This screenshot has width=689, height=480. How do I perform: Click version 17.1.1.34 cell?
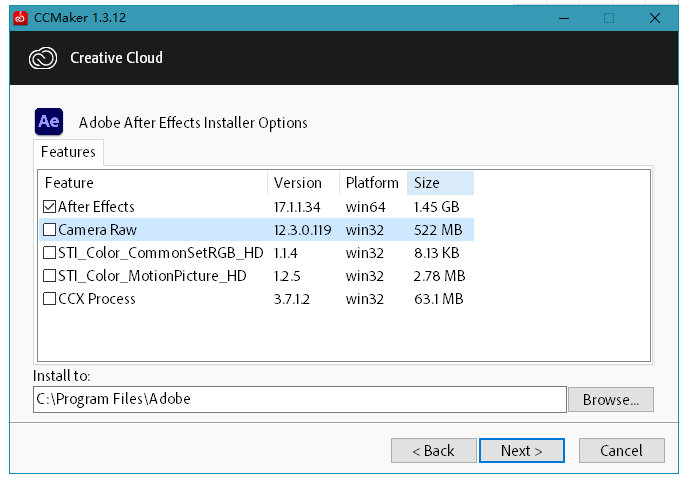297,207
